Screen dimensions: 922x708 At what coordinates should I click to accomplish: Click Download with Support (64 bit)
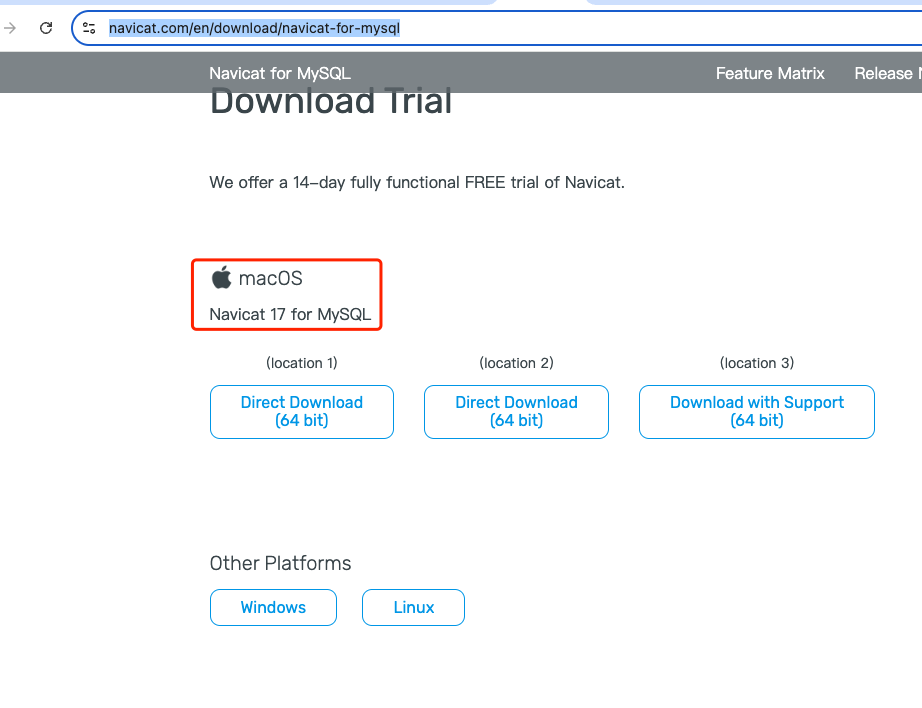(757, 412)
